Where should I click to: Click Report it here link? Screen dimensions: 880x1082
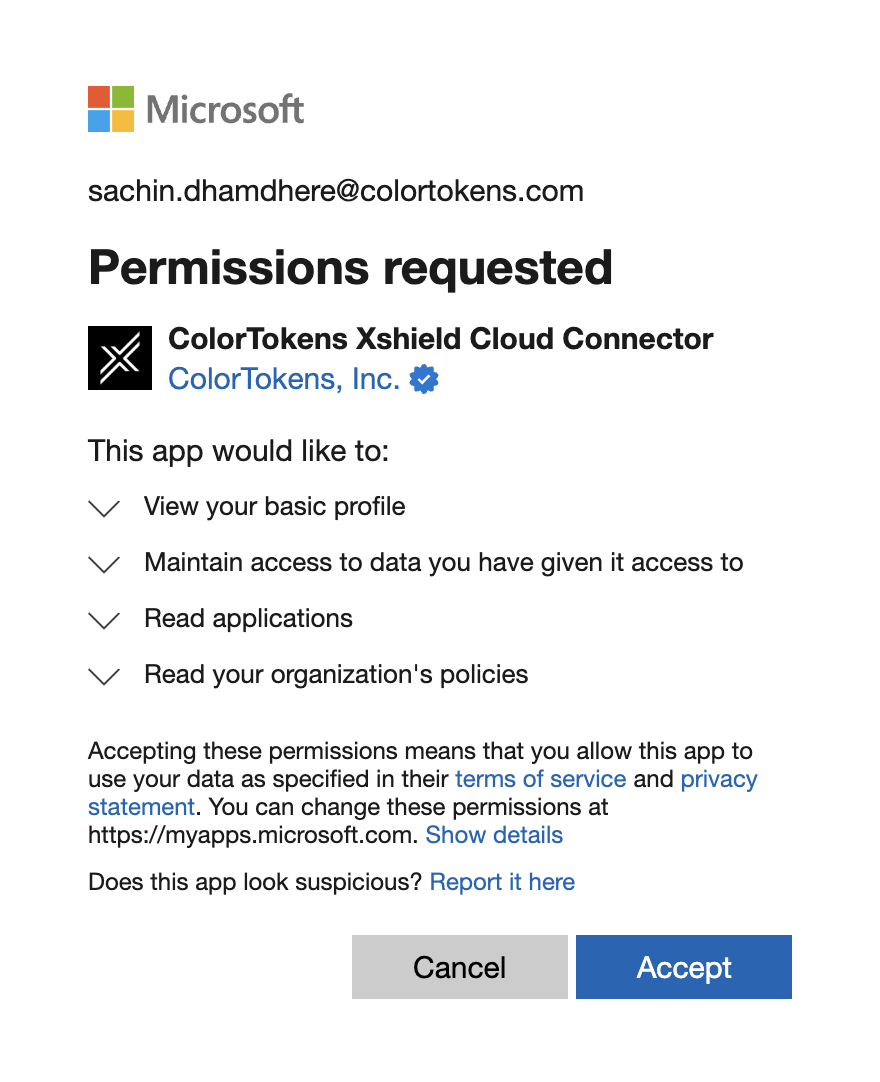502,882
